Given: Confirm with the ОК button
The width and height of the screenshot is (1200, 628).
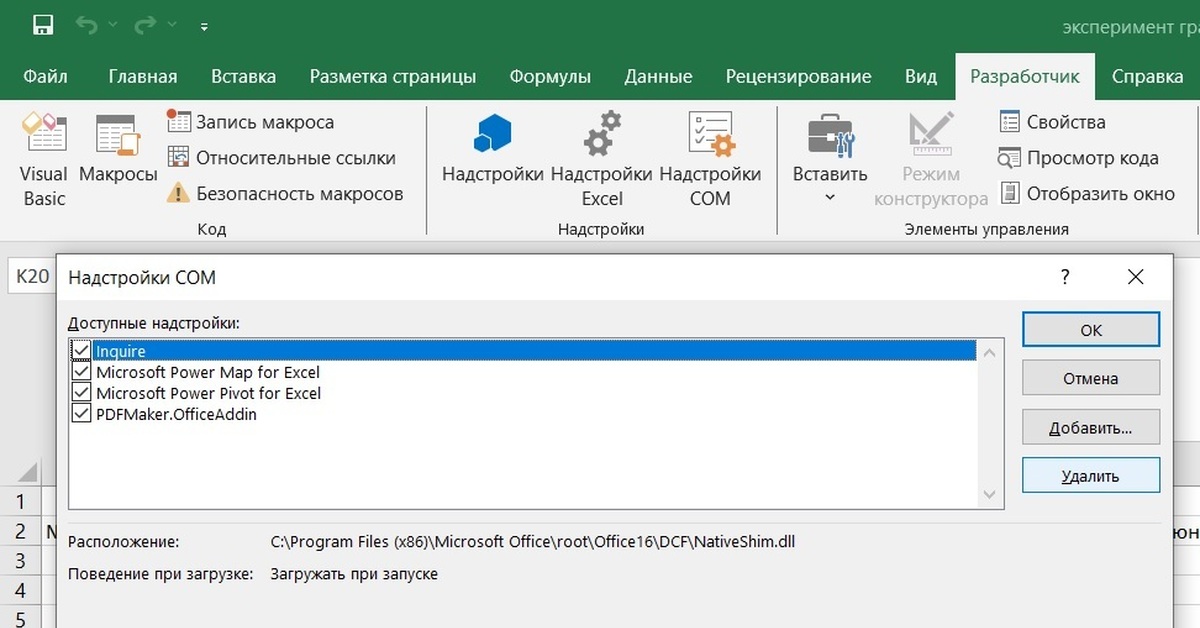Looking at the screenshot, I should pyautogui.click(x=1090, y=329).
